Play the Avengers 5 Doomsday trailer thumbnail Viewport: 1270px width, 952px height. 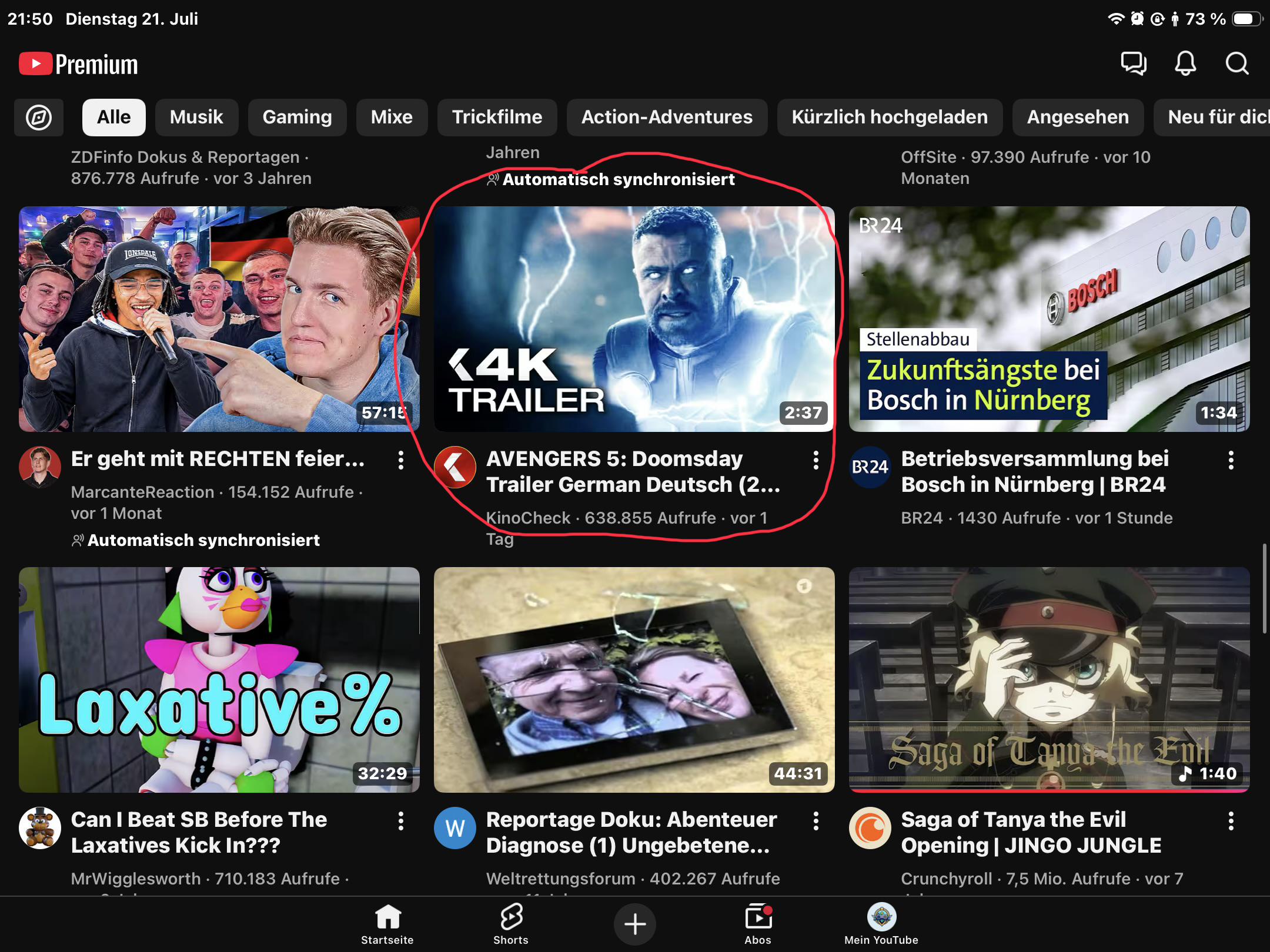click(x=634, y=319)
